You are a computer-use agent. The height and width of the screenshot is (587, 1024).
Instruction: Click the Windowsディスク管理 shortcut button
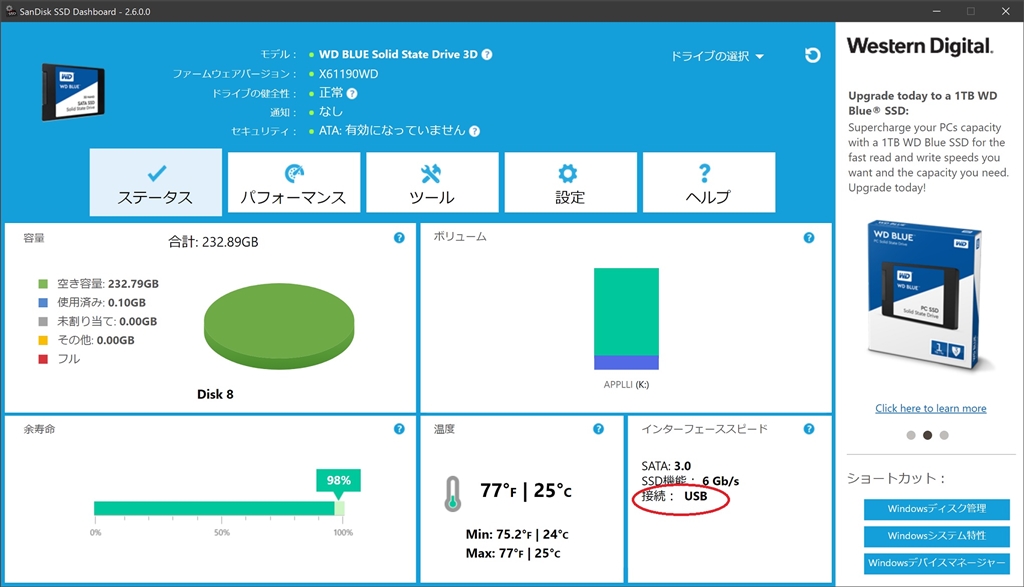936,509
